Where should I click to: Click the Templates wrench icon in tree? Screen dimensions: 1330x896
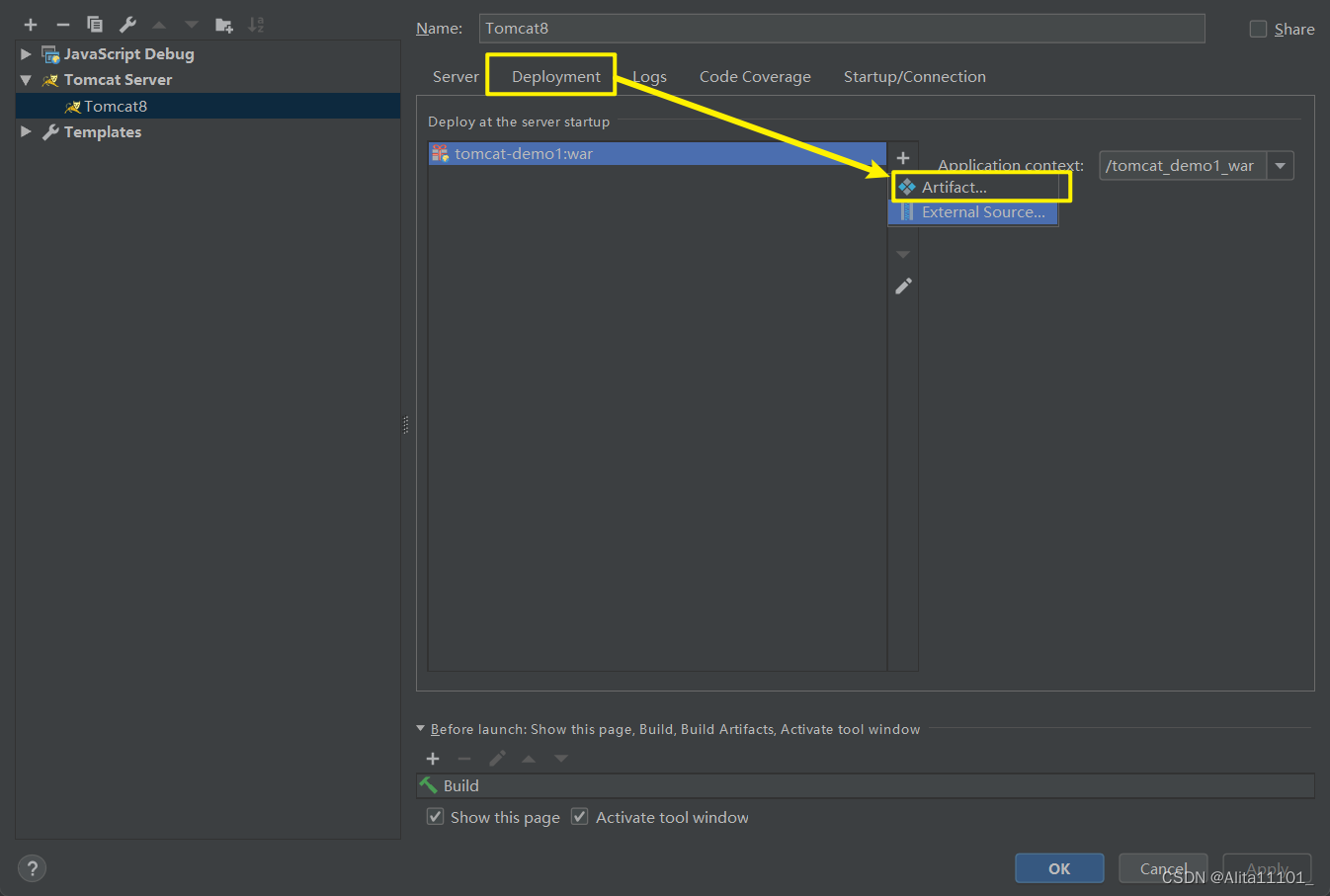point(50,132)
